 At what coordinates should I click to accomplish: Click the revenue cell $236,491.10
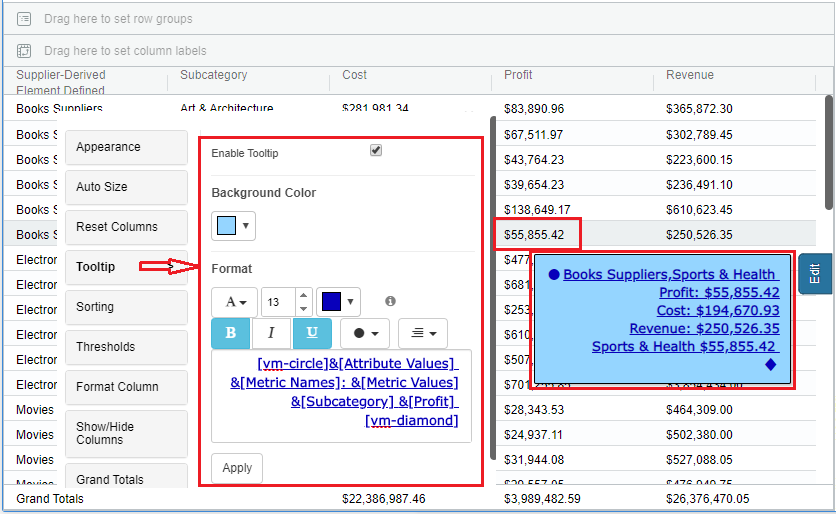click(699, 185)
